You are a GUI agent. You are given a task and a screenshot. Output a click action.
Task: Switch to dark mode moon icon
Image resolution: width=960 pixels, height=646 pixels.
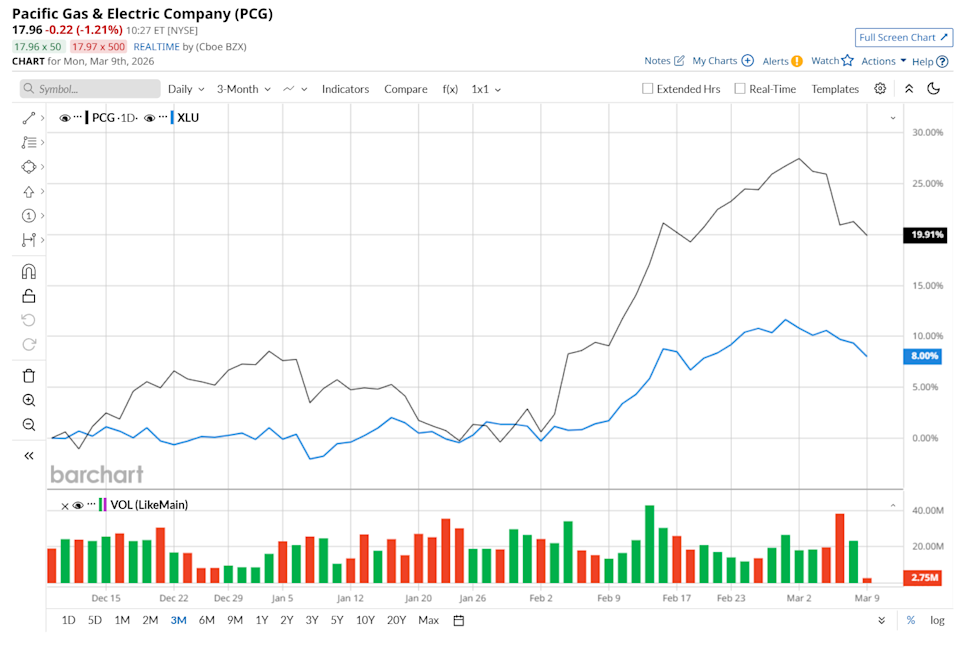coord(934,89)
